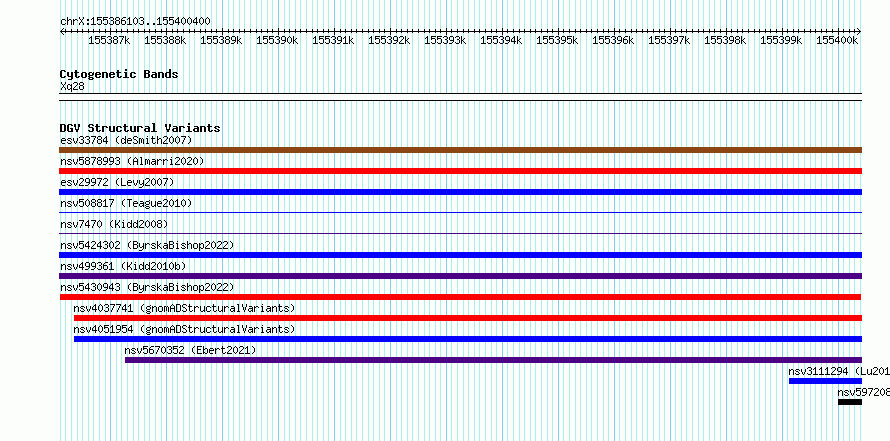The height and width of the screenshot is (441, 890).
Task: Click the 155387k ruler tick label
Action: click(109, 40)
